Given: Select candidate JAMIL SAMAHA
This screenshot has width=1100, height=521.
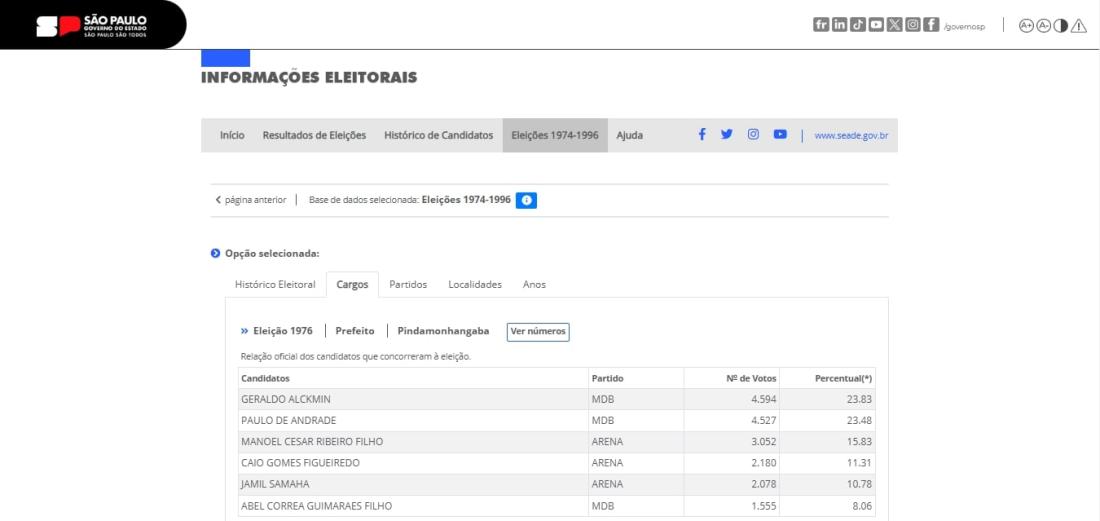Looking at the screenshot, I should tap(275, 485).
